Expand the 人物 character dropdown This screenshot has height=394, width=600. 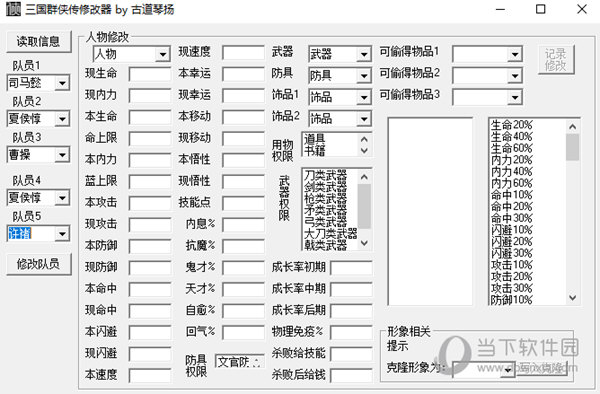tap(163, 54)
